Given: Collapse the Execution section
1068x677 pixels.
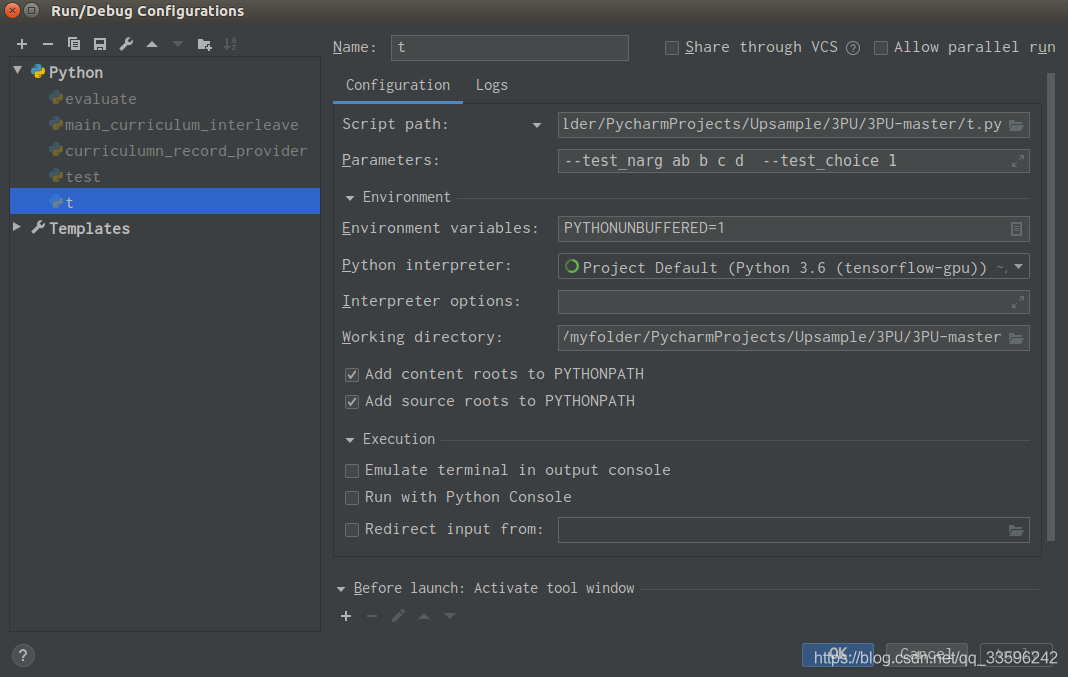Looking at the screenshot, I should (x=349, y=440).
